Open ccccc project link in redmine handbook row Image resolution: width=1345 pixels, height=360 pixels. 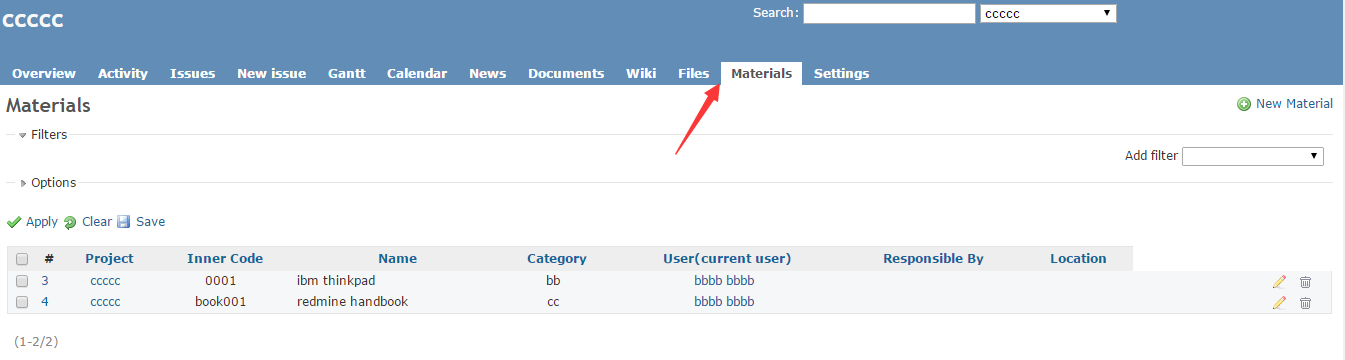[105, 302]
